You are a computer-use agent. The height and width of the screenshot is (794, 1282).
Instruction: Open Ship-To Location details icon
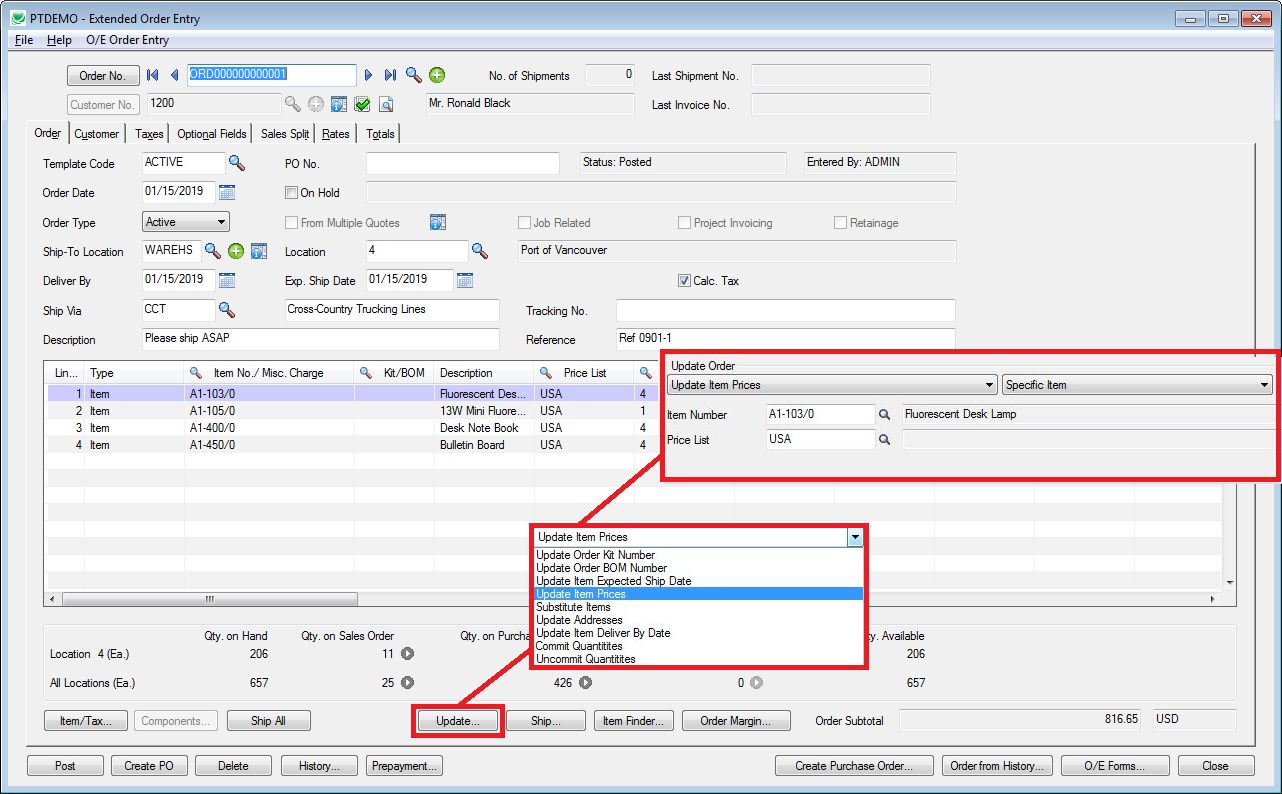tap(259, 251)
